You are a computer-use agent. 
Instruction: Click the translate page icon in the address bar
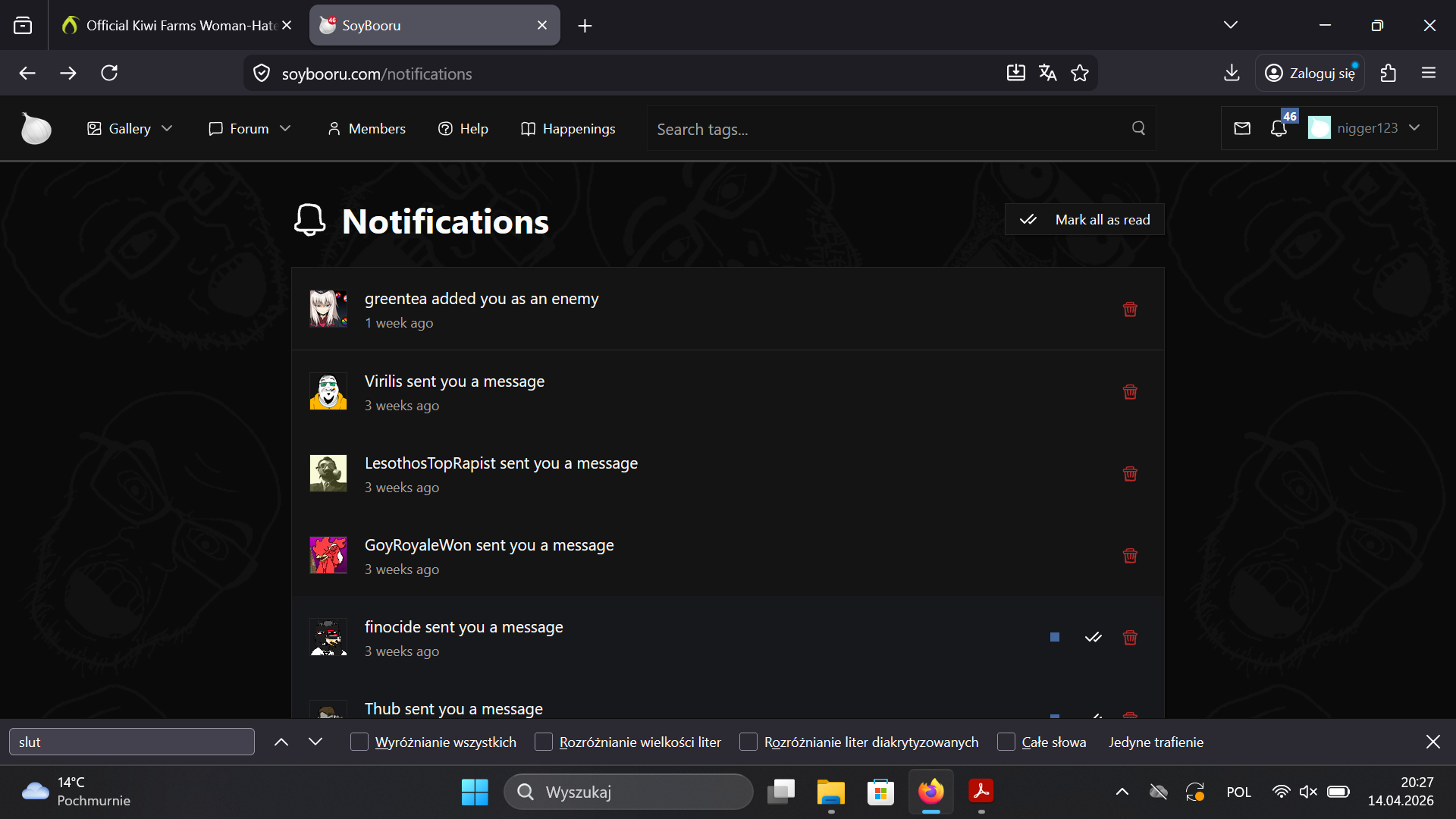click(x=1048, y=73)
